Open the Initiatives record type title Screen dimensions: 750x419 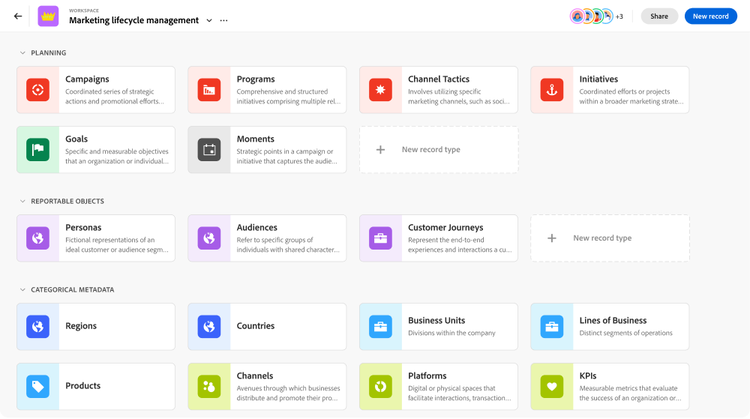click(x=598, y=79)
